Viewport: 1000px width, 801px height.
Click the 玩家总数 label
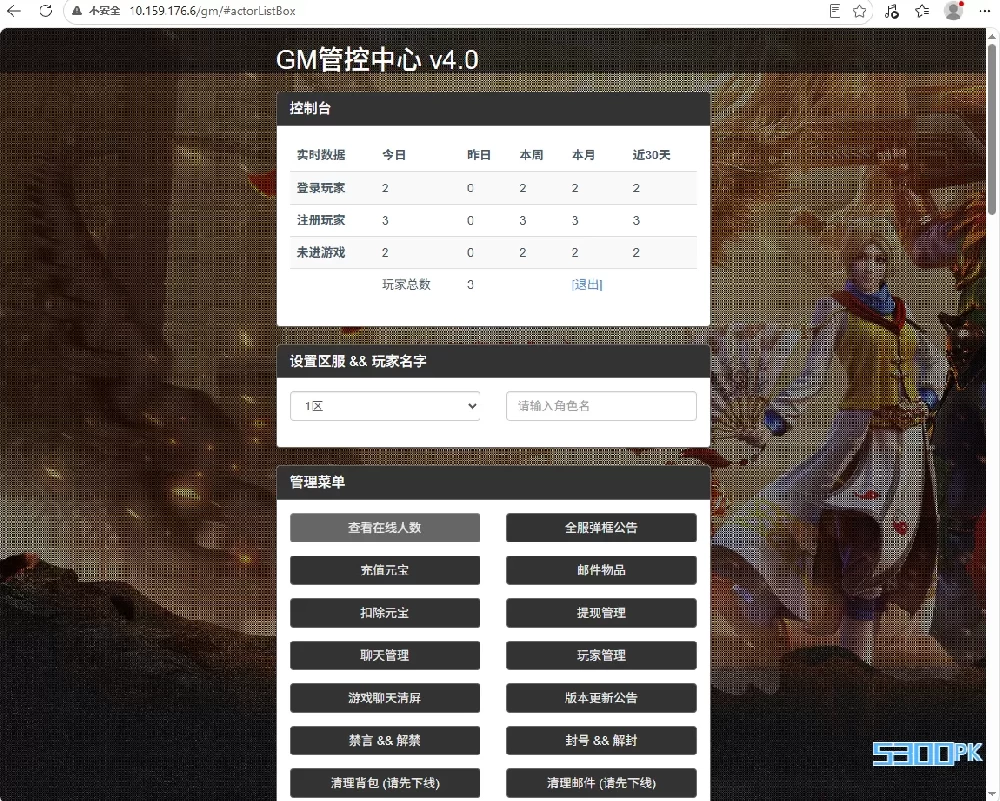[406, 284]
